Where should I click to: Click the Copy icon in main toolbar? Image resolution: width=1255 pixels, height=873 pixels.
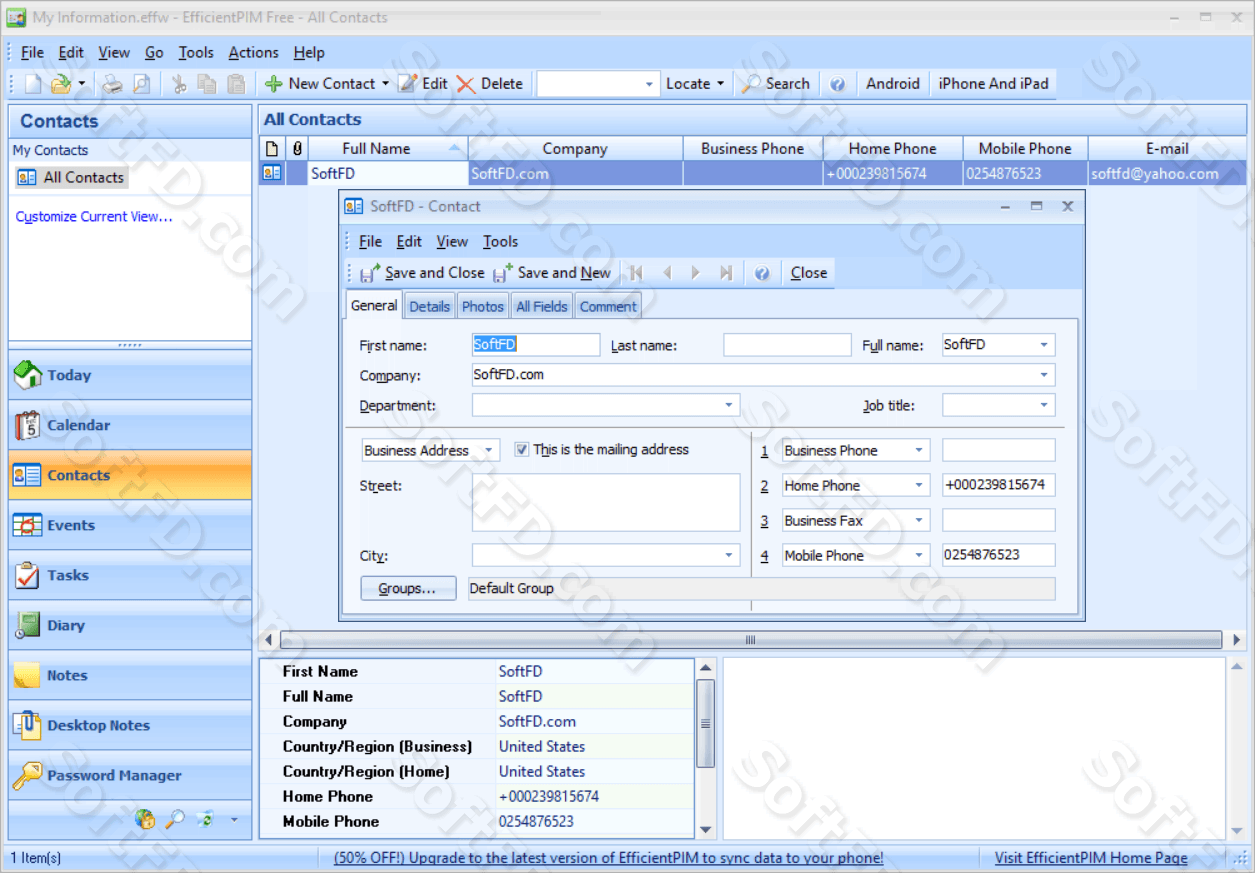(x=207, y=84)
